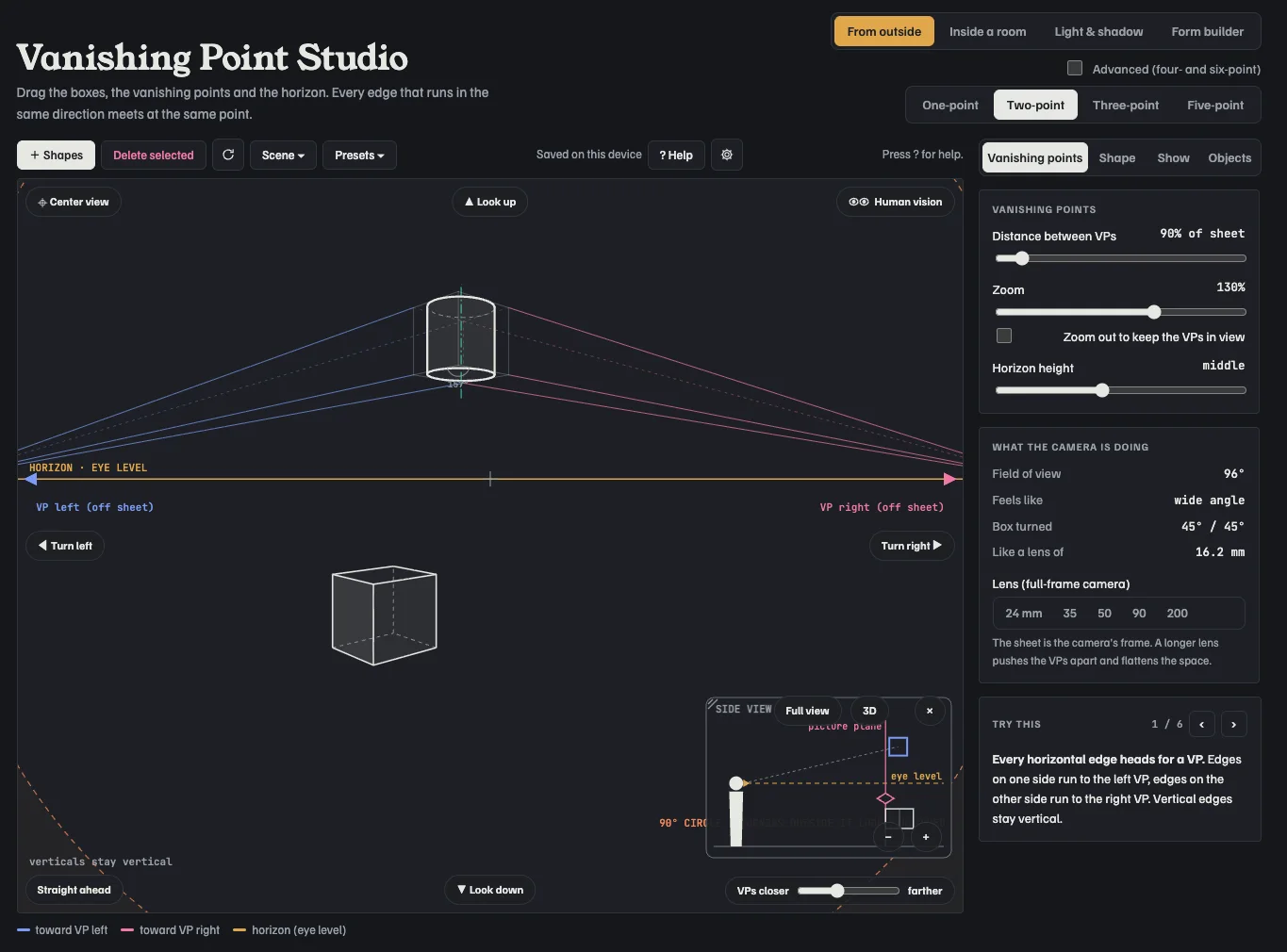Screen dimensions: 1287x952
Task: Open settings with the gear icon
Action: 727,155
